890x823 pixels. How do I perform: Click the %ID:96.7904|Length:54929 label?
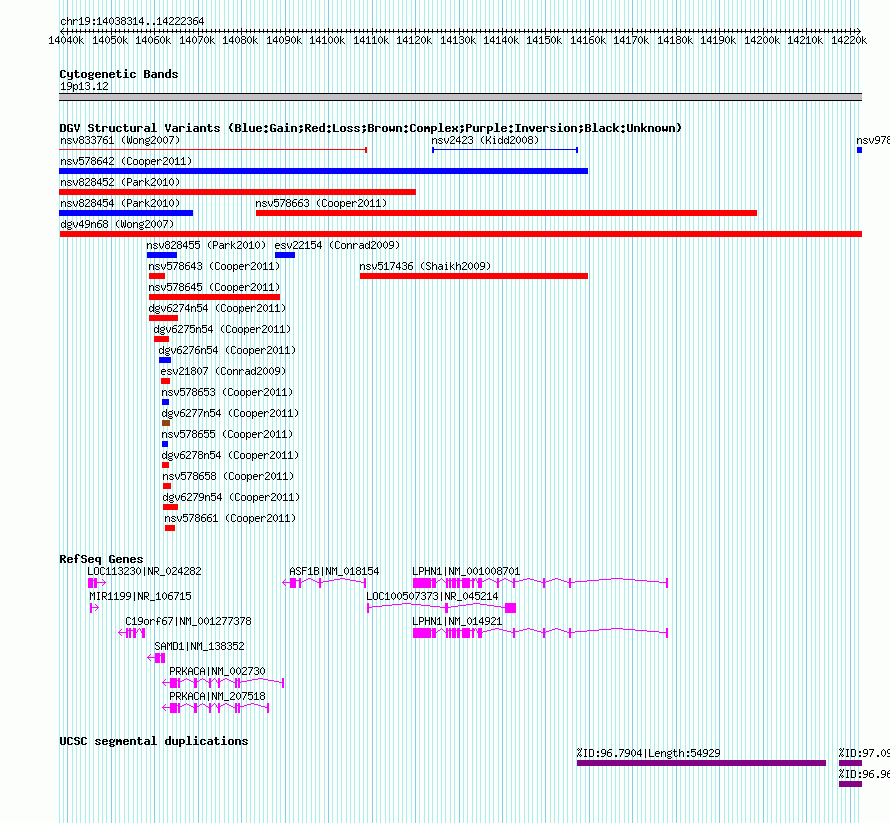(x=648, y=753)
